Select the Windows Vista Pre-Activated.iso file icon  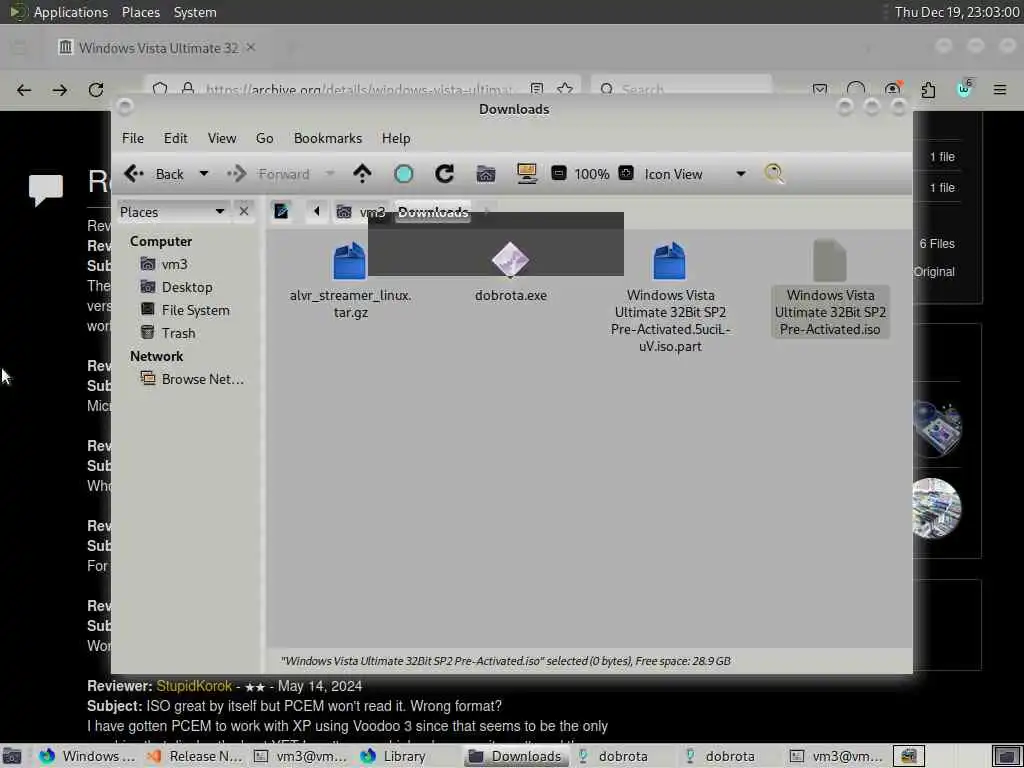830,261
